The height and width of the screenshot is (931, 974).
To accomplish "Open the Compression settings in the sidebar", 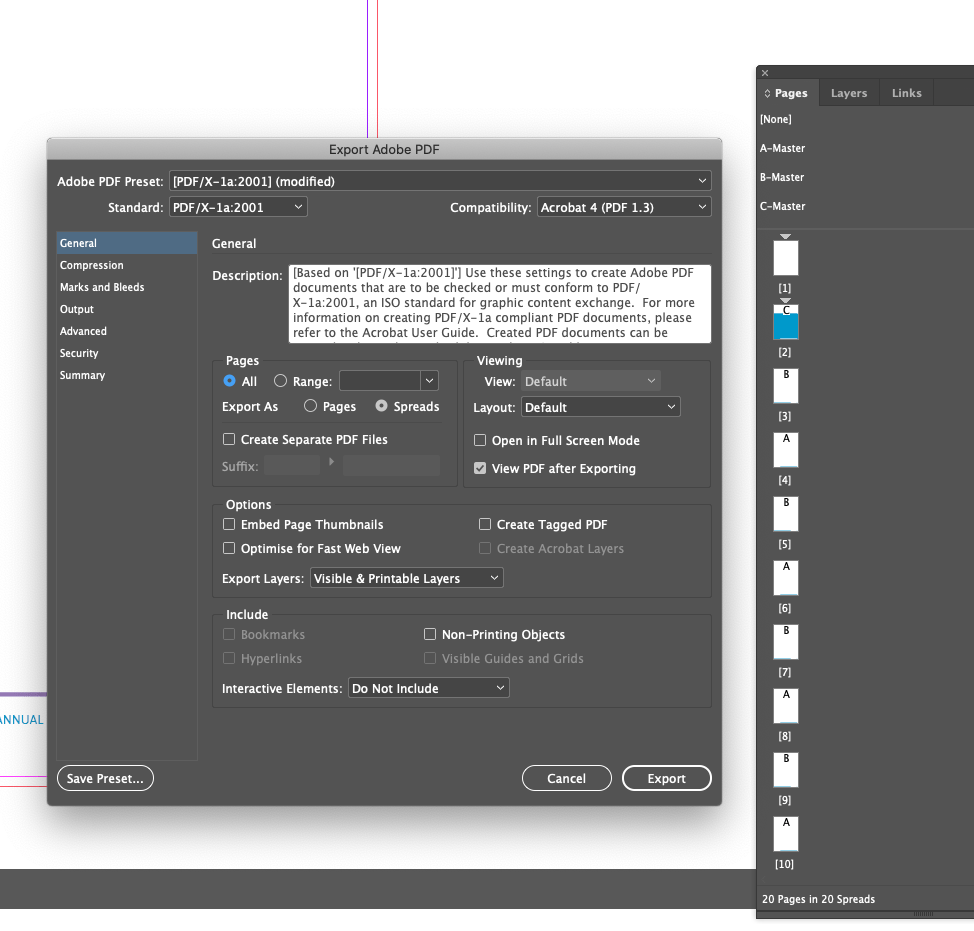I will pyautogui.click(x=92, y=264).
